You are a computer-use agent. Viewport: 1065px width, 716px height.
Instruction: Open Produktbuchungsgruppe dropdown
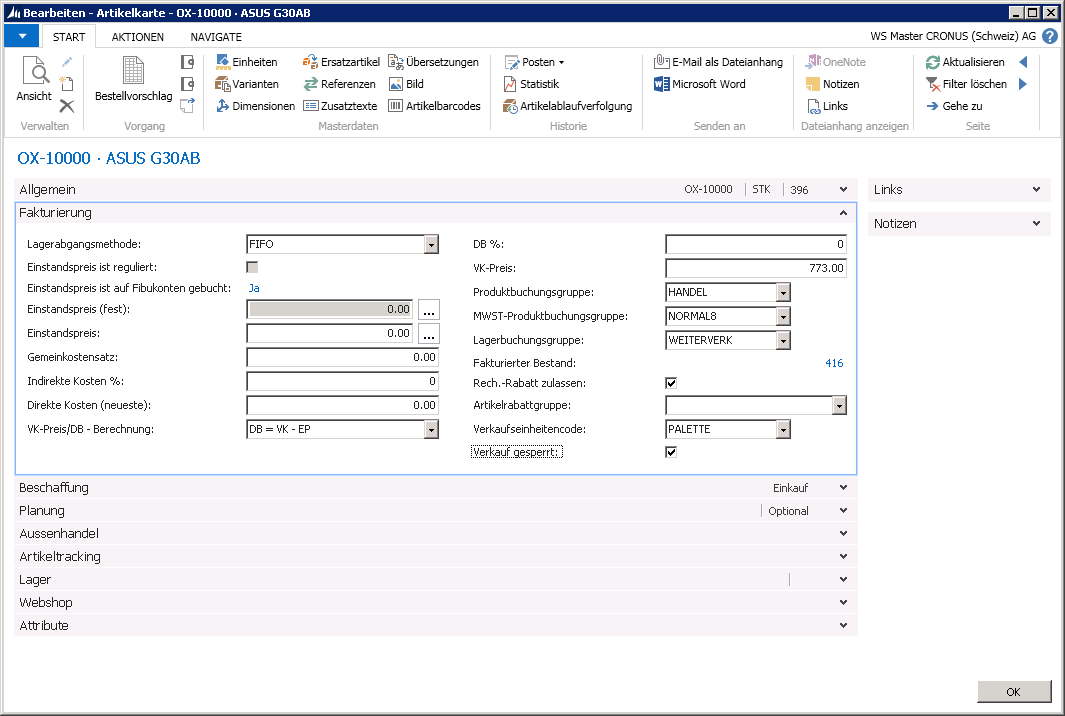[783, 292]
